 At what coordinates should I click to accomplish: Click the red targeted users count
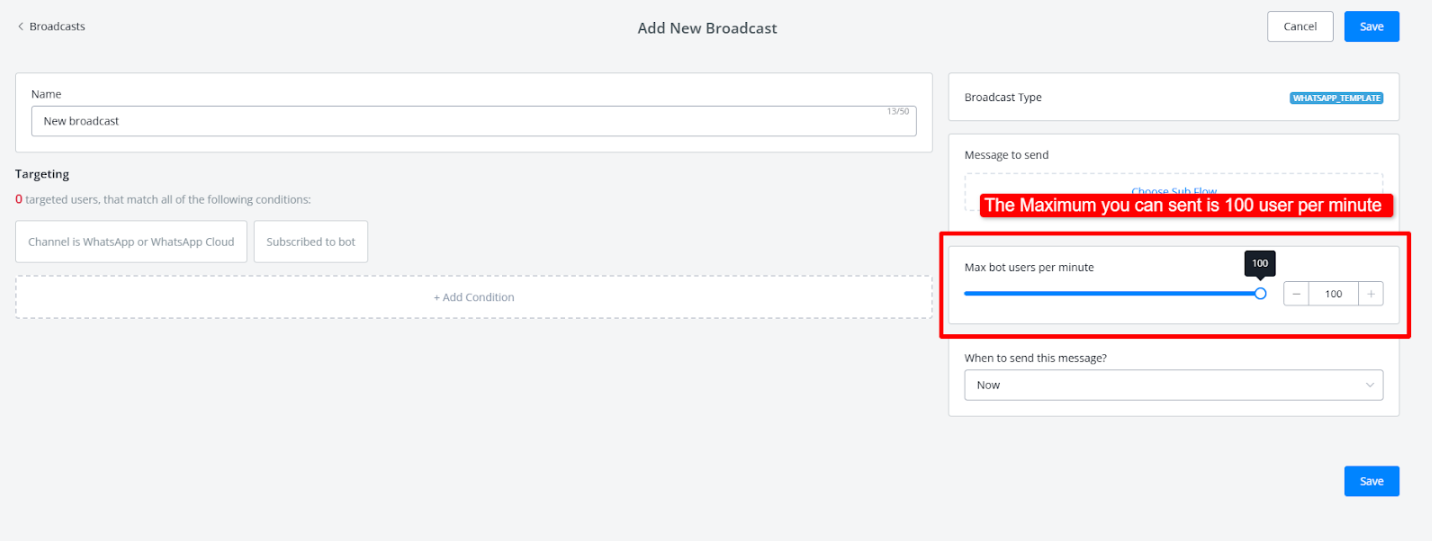19,200
